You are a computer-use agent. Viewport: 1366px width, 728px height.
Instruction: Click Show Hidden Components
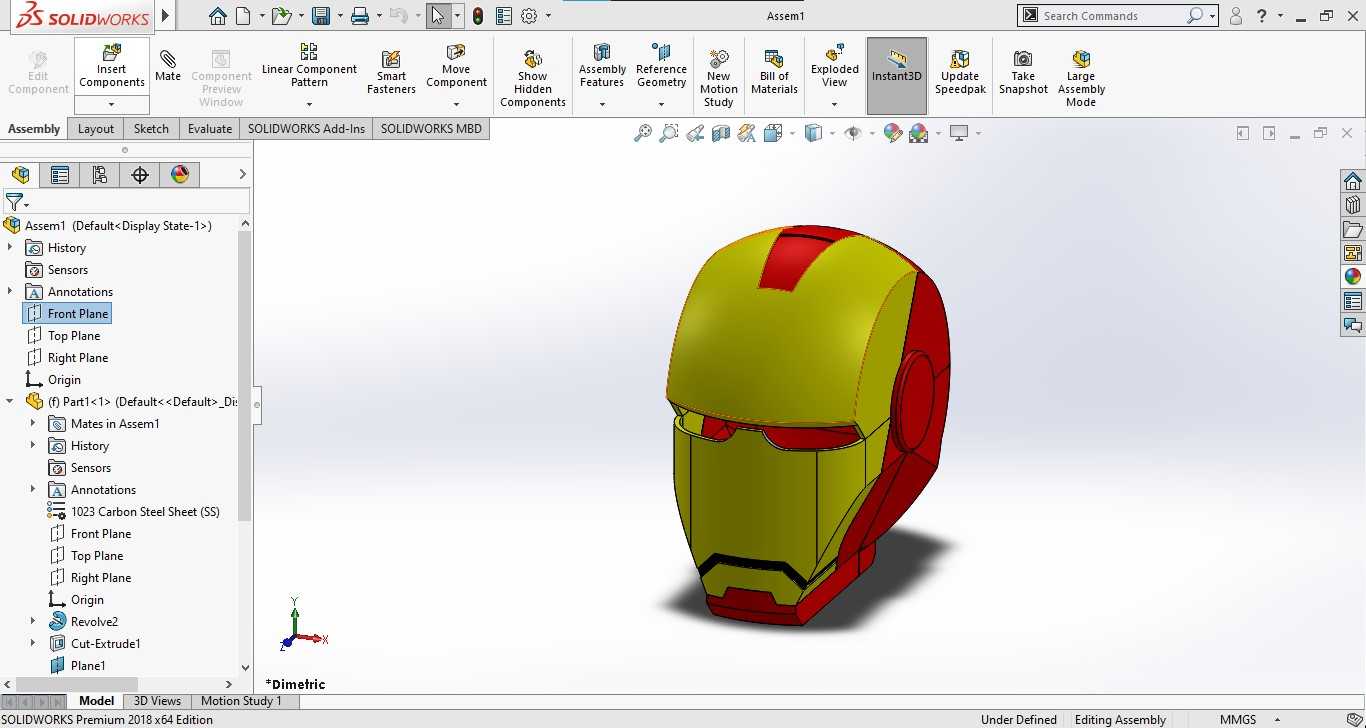[x=533, y=78]
